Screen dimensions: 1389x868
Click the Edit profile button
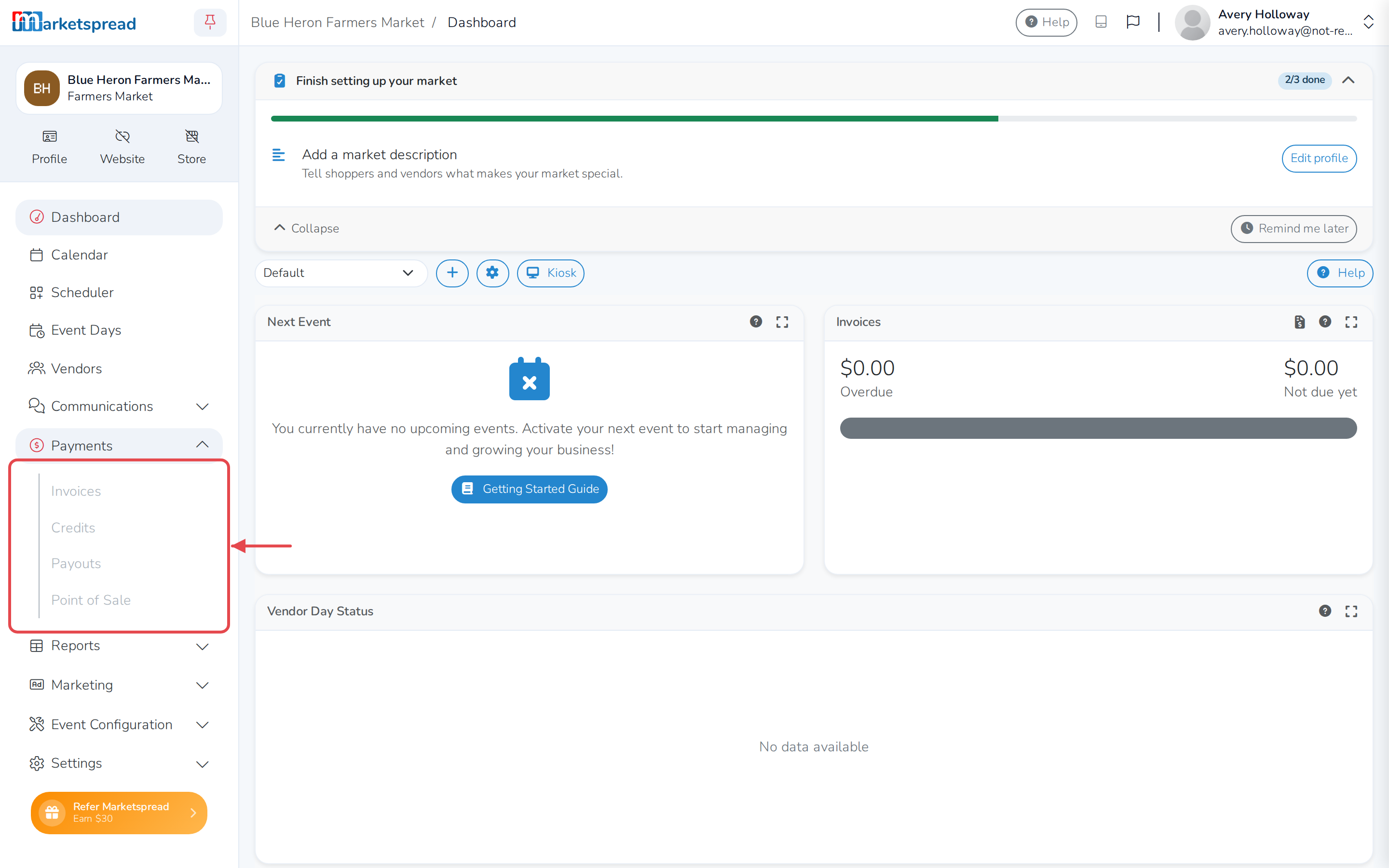click(1319, 159)
